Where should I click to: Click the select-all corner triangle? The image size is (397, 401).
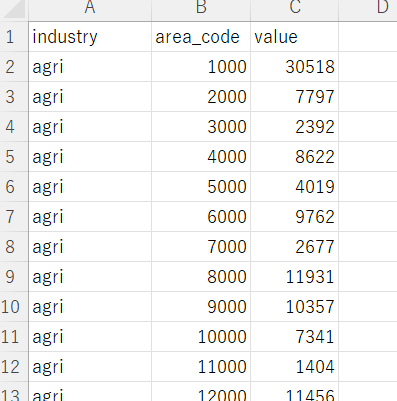click(14, 9)
